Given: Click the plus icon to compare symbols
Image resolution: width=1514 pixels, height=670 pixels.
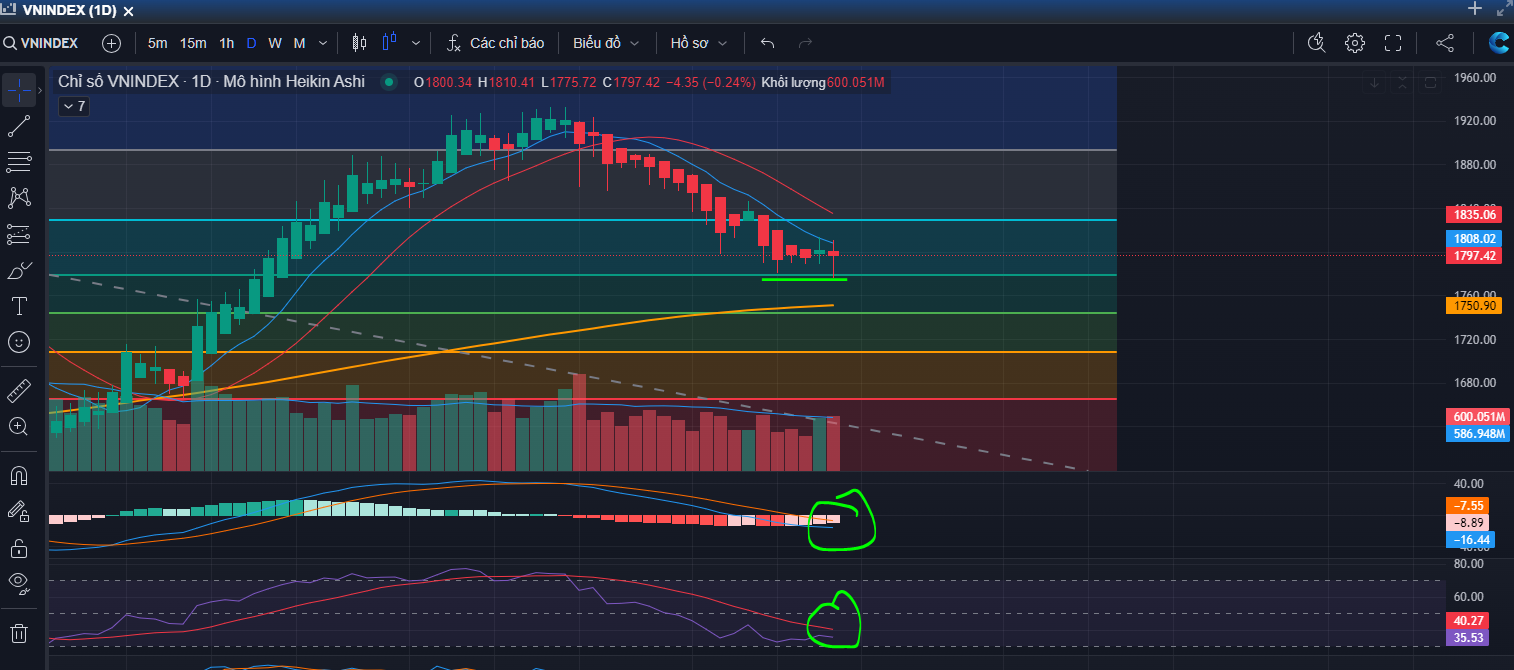Looking at the screenshot, I should 111,43.
